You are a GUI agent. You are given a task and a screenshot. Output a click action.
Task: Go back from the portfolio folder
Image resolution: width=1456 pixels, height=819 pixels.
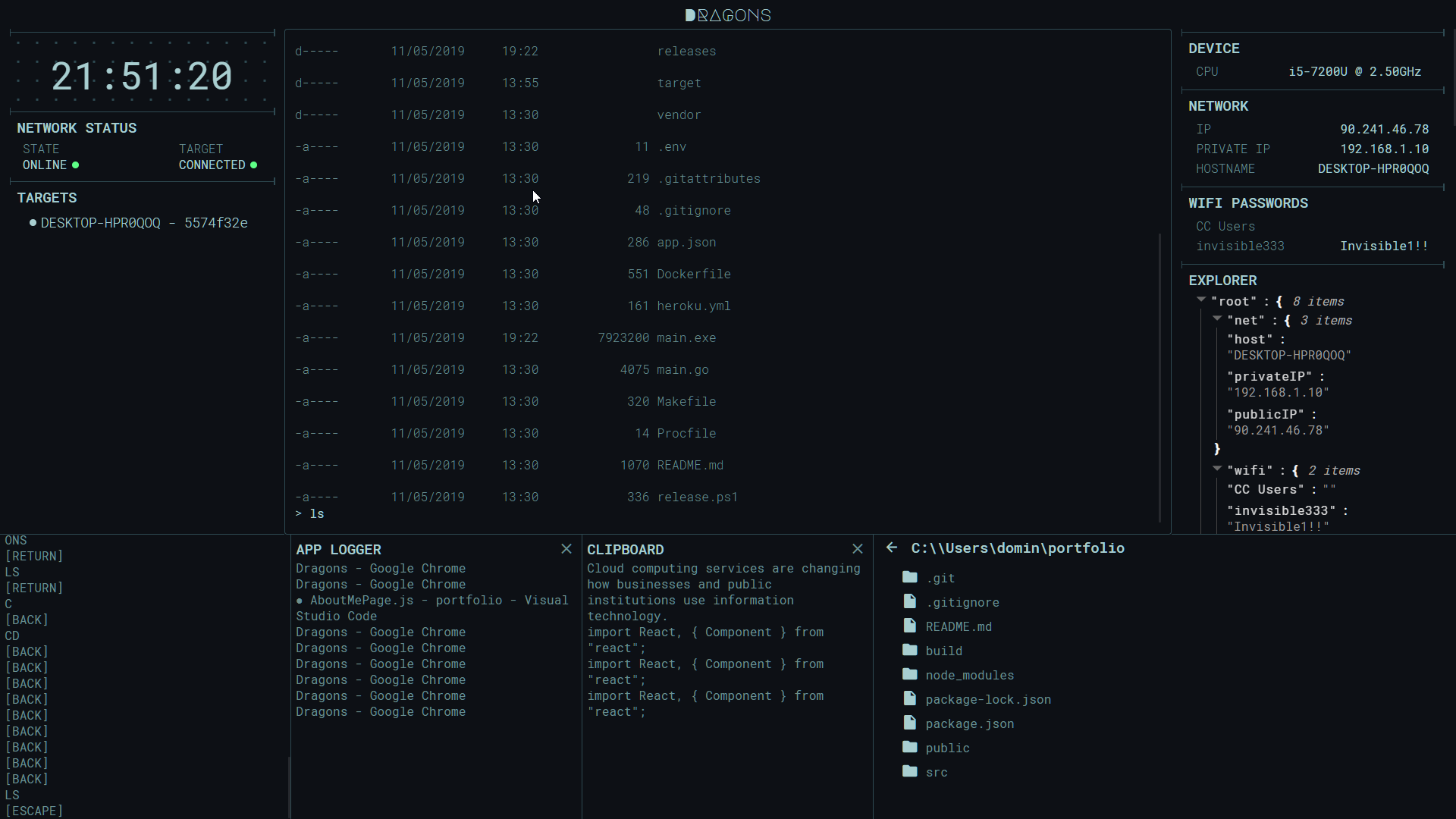[892, 548]
